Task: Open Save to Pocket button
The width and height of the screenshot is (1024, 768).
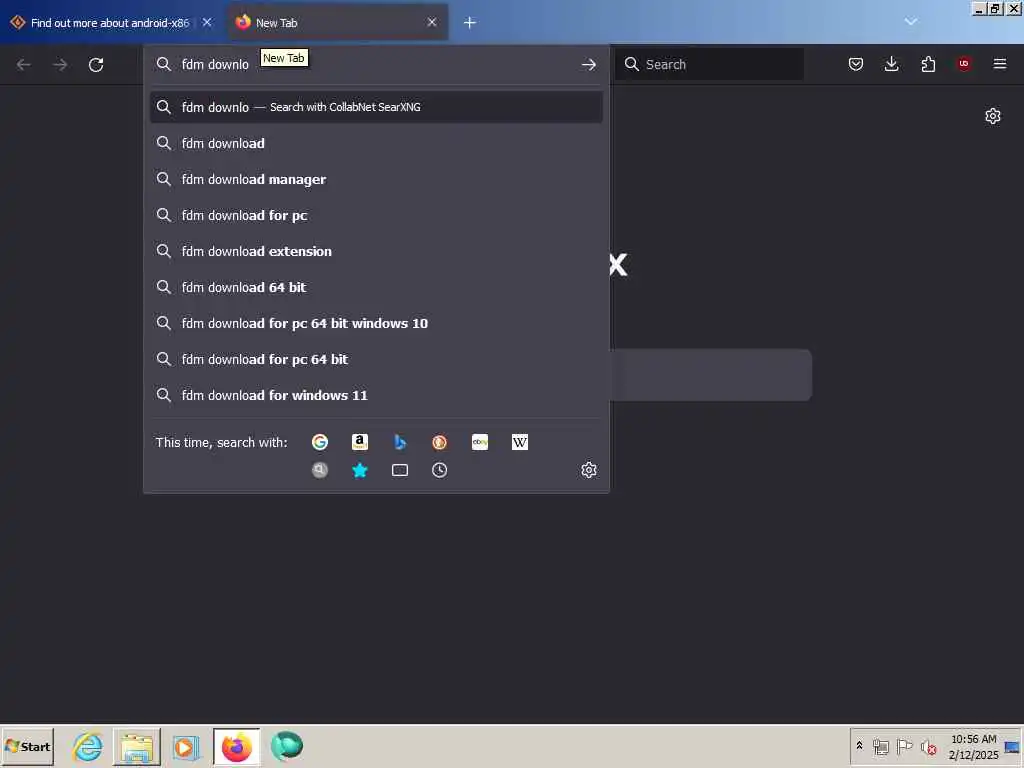Action: [x=856, y=64]
